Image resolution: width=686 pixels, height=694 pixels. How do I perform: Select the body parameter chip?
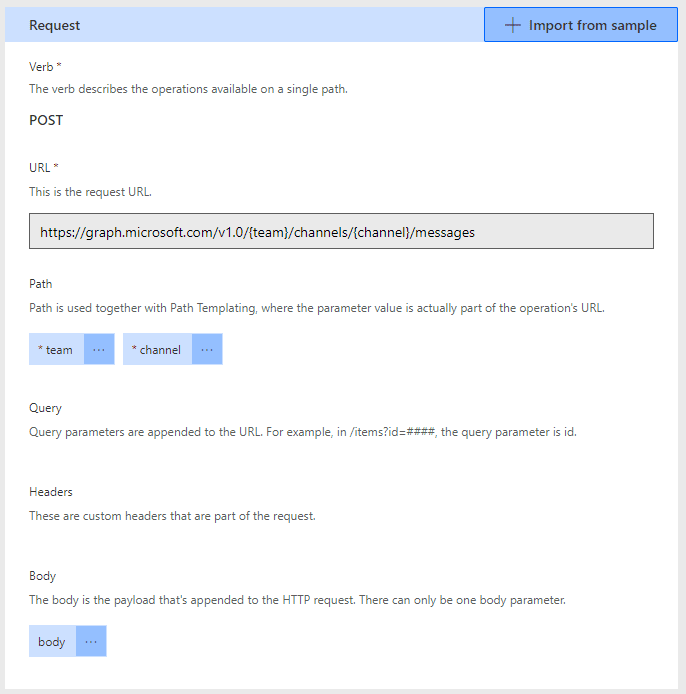[52, 641]
